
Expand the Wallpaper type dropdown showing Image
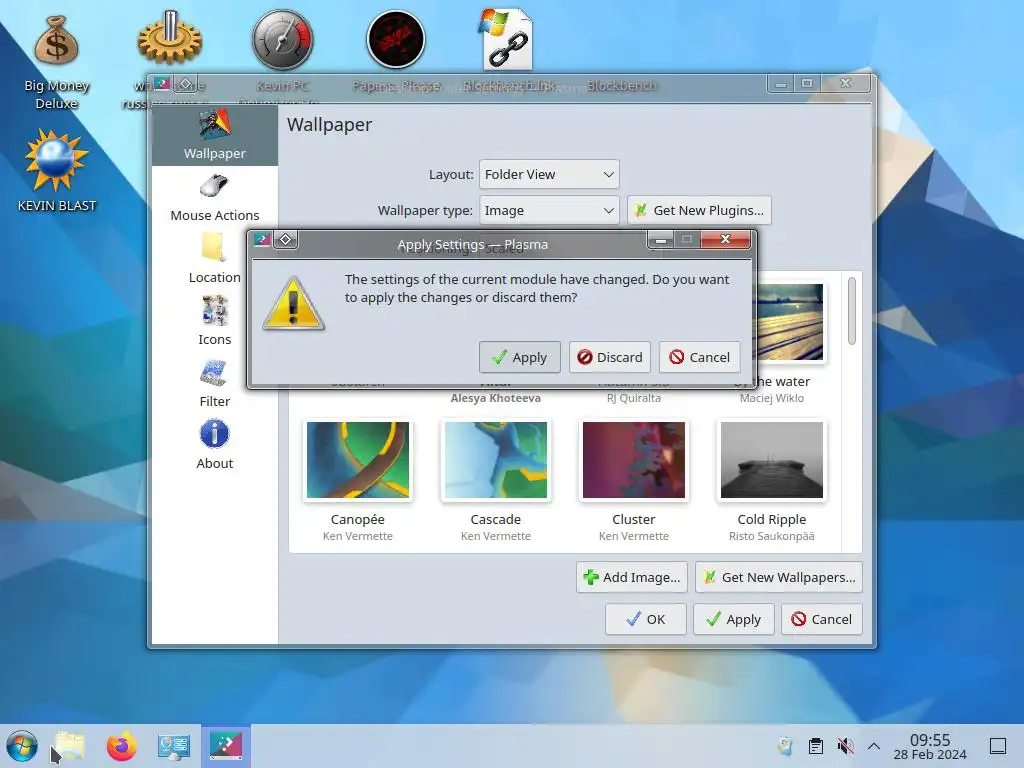coord(549,210)
